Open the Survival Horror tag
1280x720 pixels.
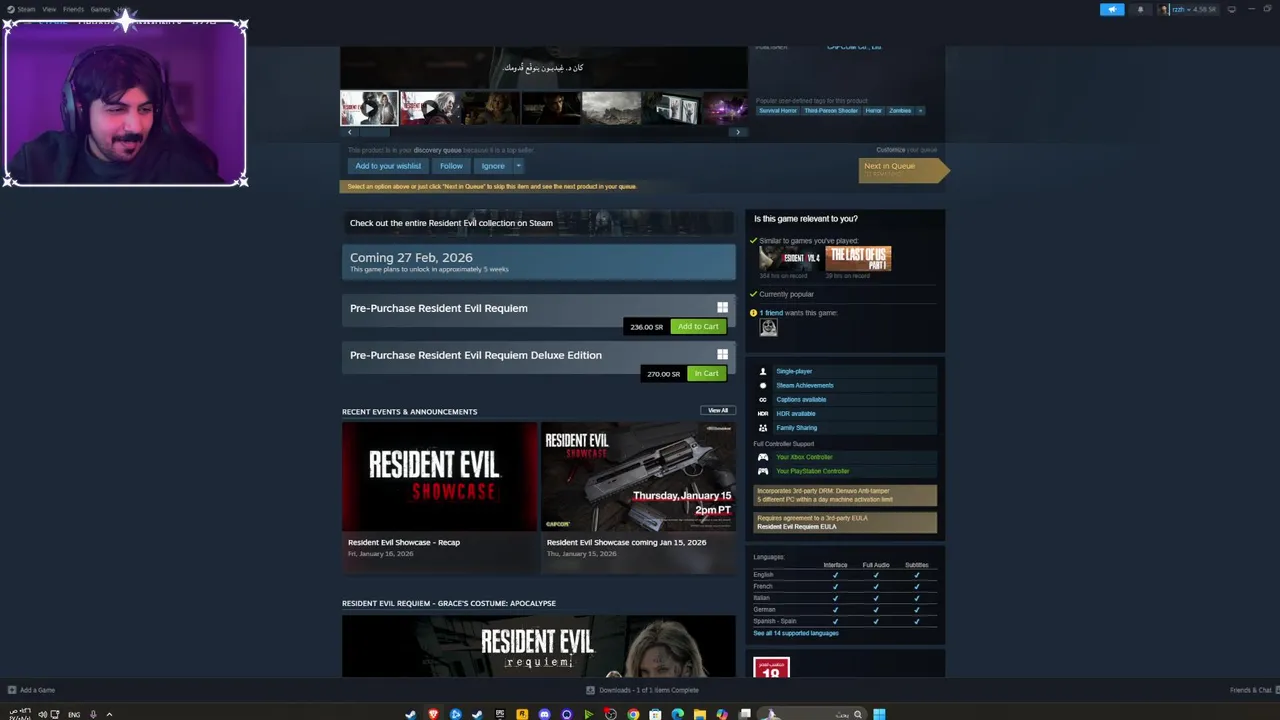tap(777, 110)
